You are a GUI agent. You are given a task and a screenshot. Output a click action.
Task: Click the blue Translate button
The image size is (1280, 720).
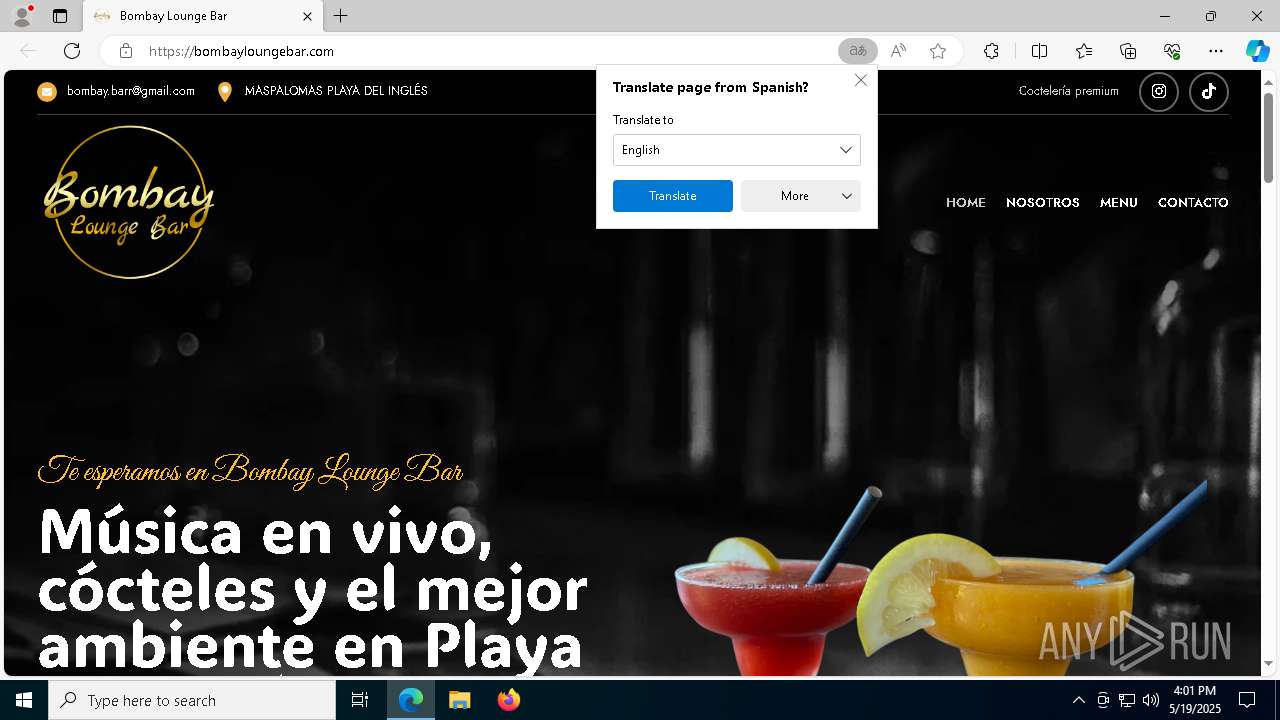[673, 196]
